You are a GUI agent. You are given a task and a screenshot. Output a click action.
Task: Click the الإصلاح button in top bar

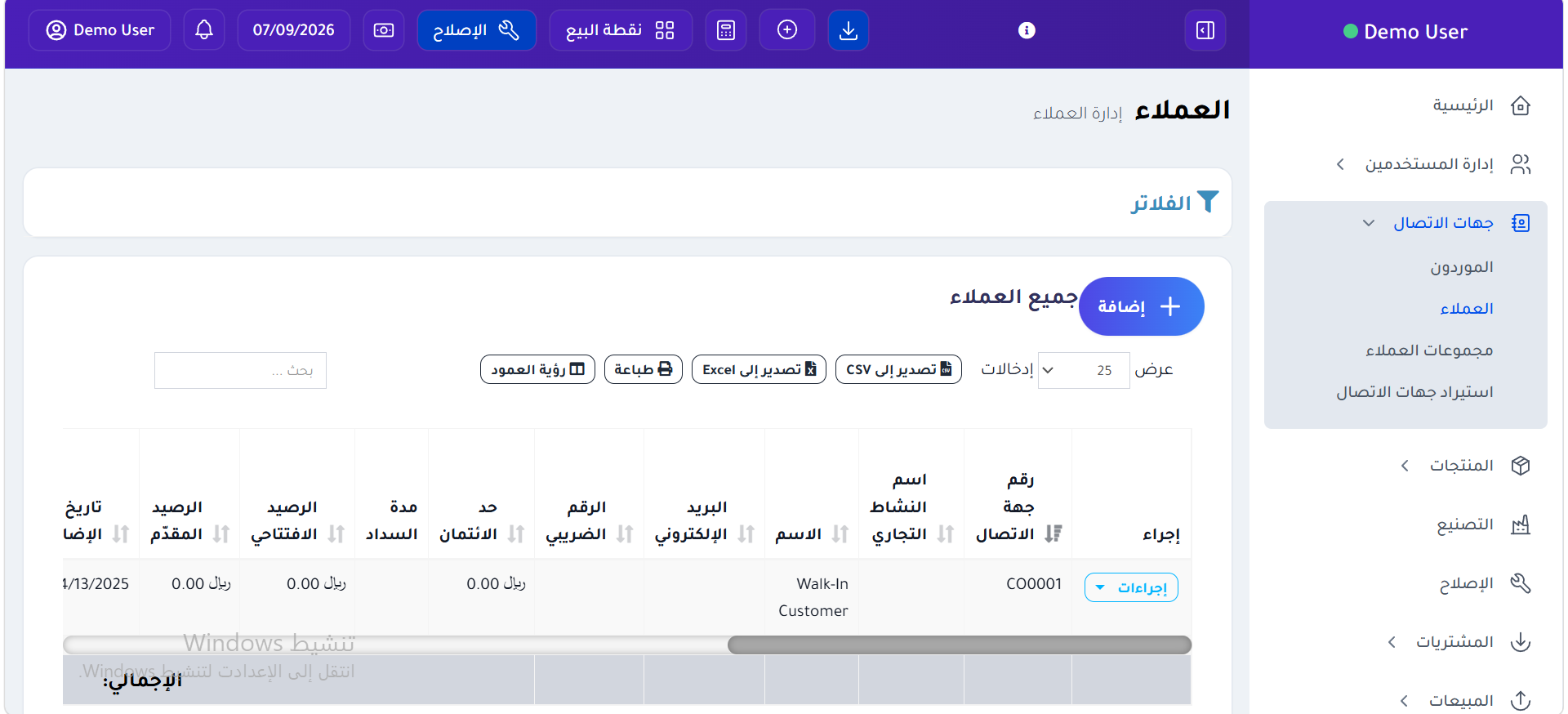pos(477,30)
